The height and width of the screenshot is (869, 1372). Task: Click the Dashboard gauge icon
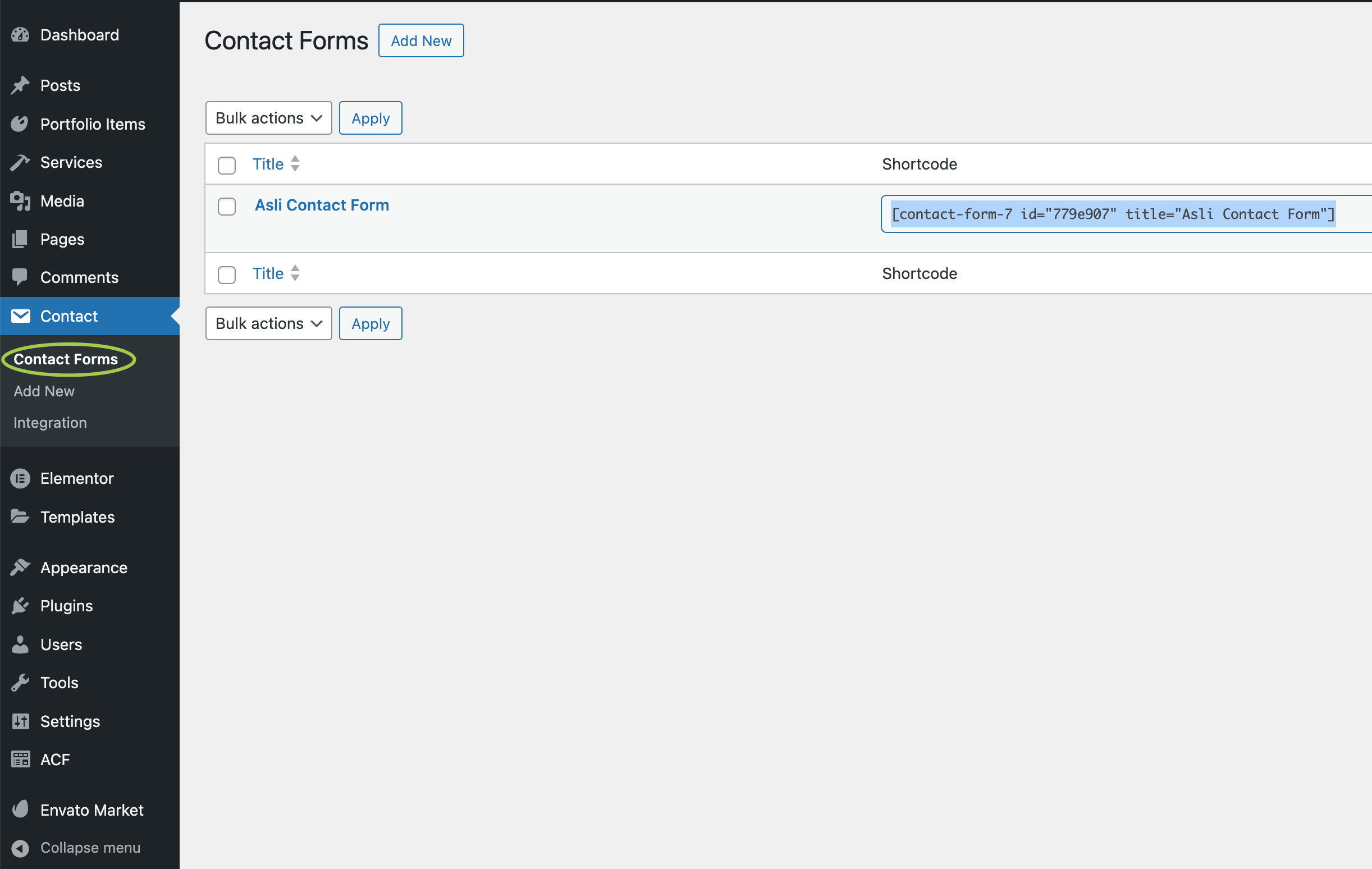point(21,35)
